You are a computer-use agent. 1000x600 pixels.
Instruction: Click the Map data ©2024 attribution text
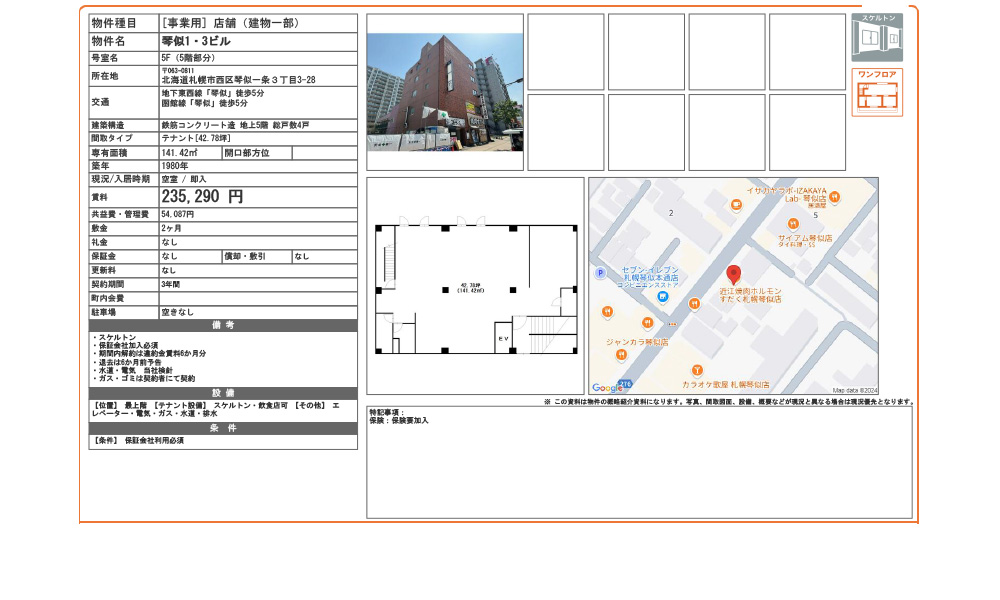(x=855, y=390)
